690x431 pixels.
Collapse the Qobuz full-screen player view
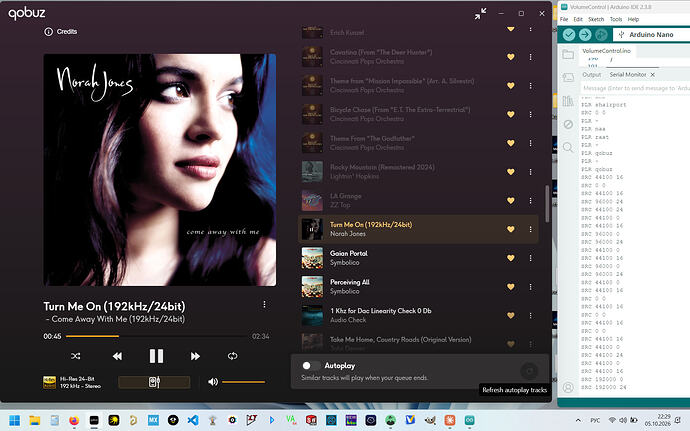[480, 14]
